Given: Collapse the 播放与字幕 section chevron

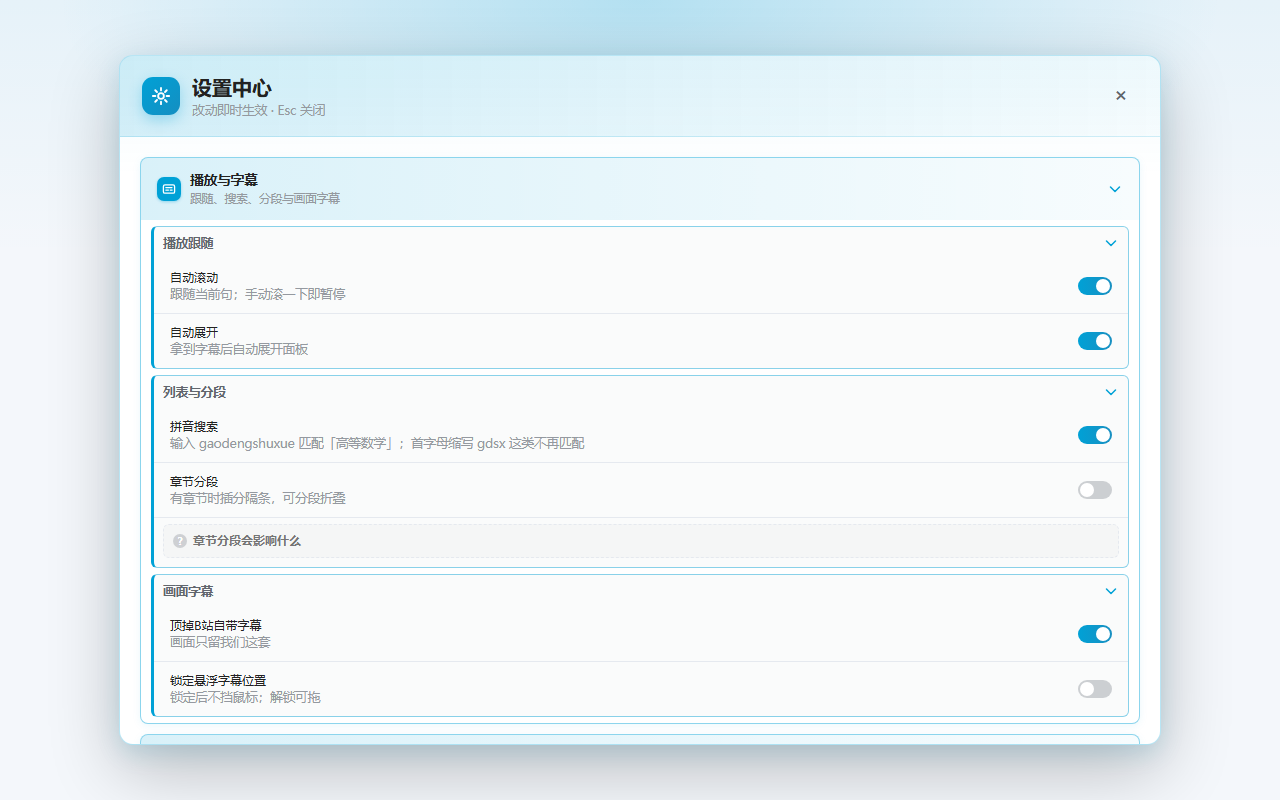Looking at the screenshot, I should click(1115, 189).
